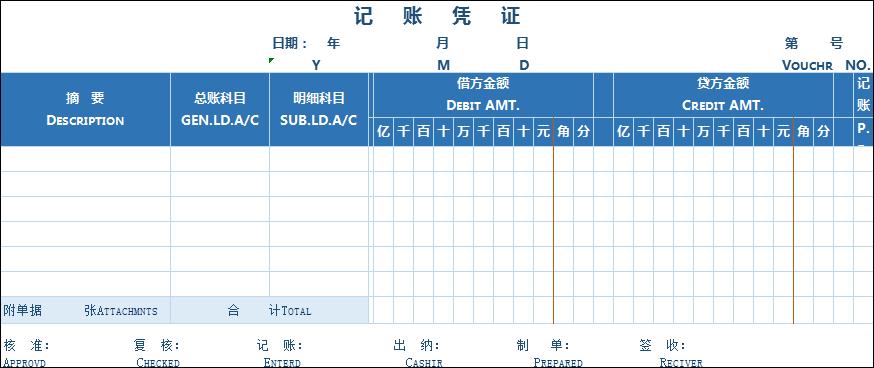Screen dimensions: 874x368
Task: Click the 第 号 voucher number label
Action: tap(814, 43)
